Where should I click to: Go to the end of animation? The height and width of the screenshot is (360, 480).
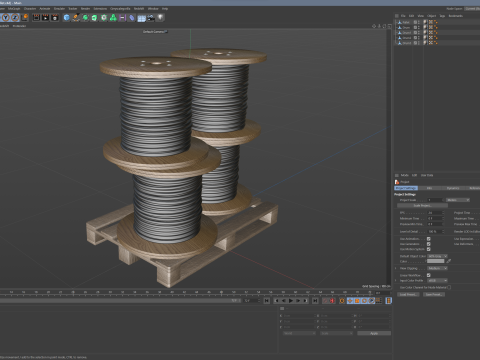point(315,301)
